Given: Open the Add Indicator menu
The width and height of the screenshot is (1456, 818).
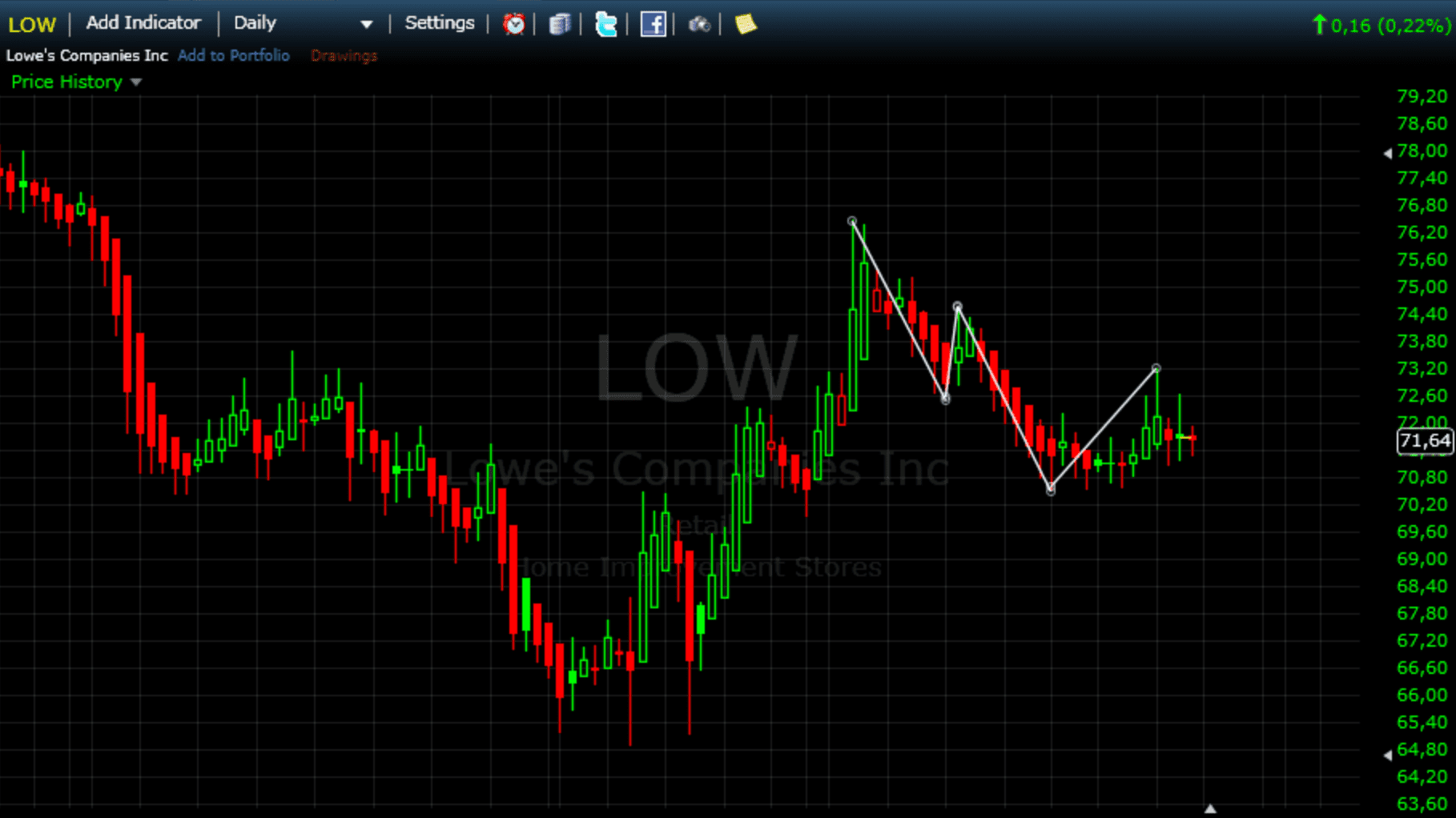Looking at the screenshot, I should [143, 23].
